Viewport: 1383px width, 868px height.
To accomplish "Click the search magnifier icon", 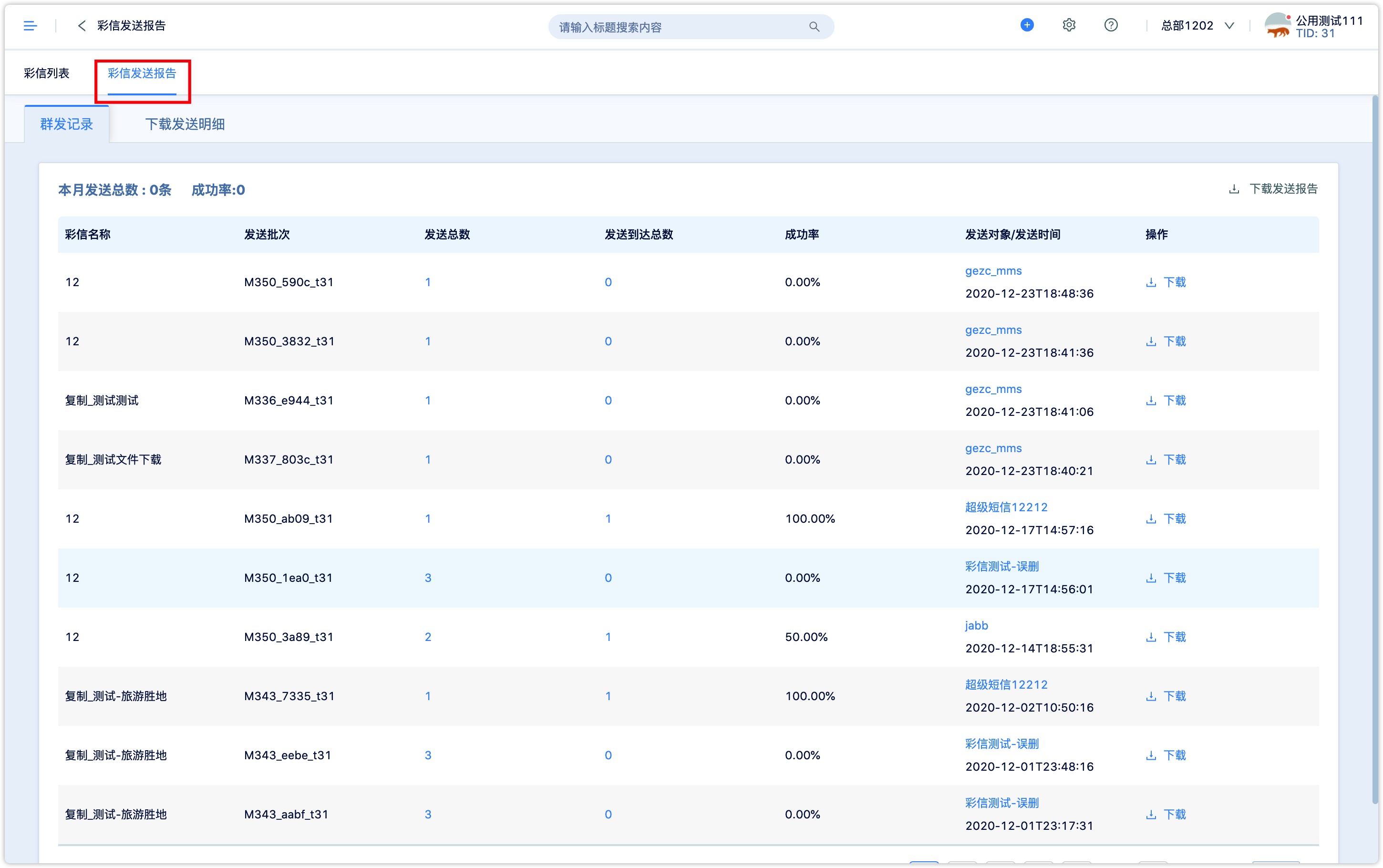I will pos(814,26).
